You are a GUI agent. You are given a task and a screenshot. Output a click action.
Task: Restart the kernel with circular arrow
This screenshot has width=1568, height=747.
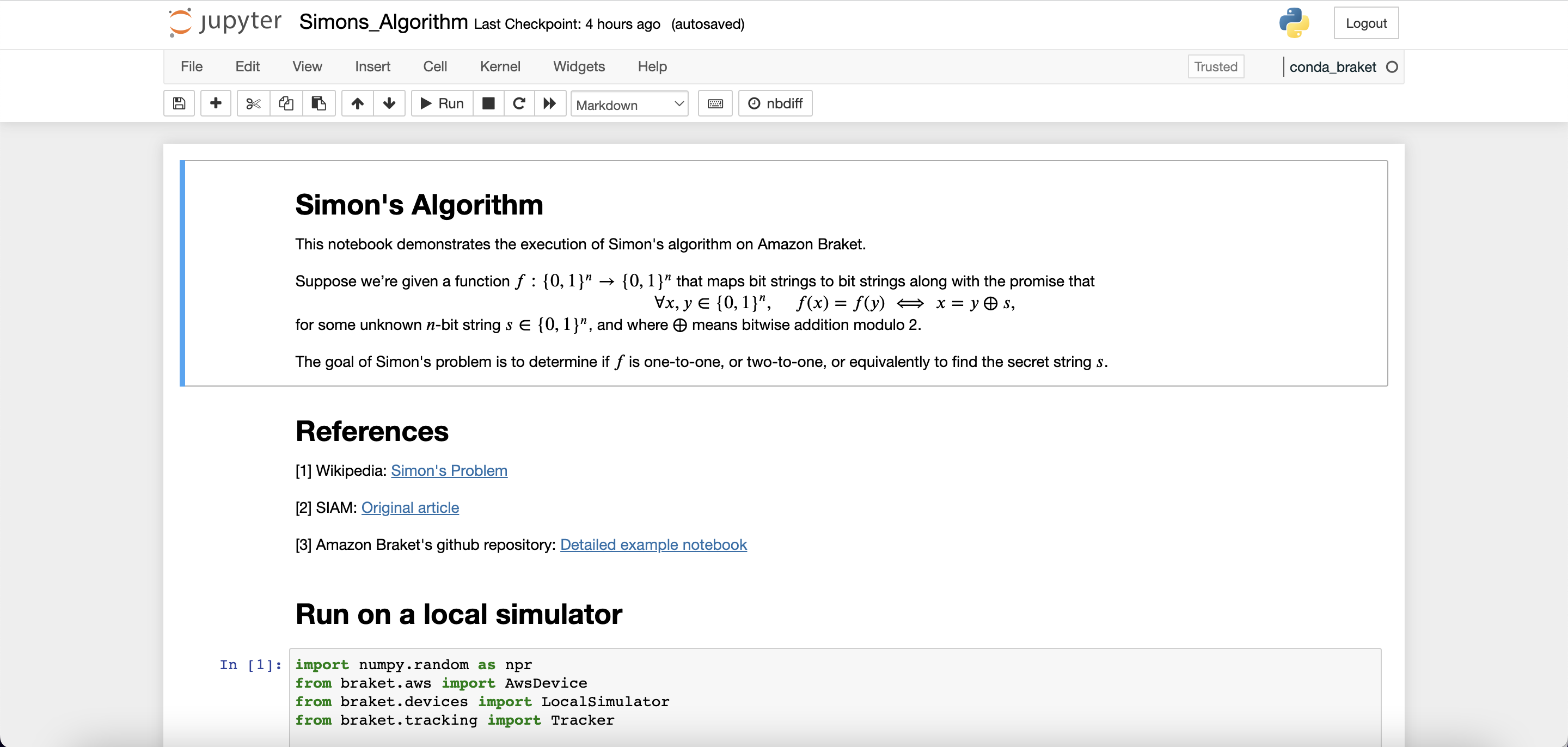pyautogui.click(x=519, y=103)
